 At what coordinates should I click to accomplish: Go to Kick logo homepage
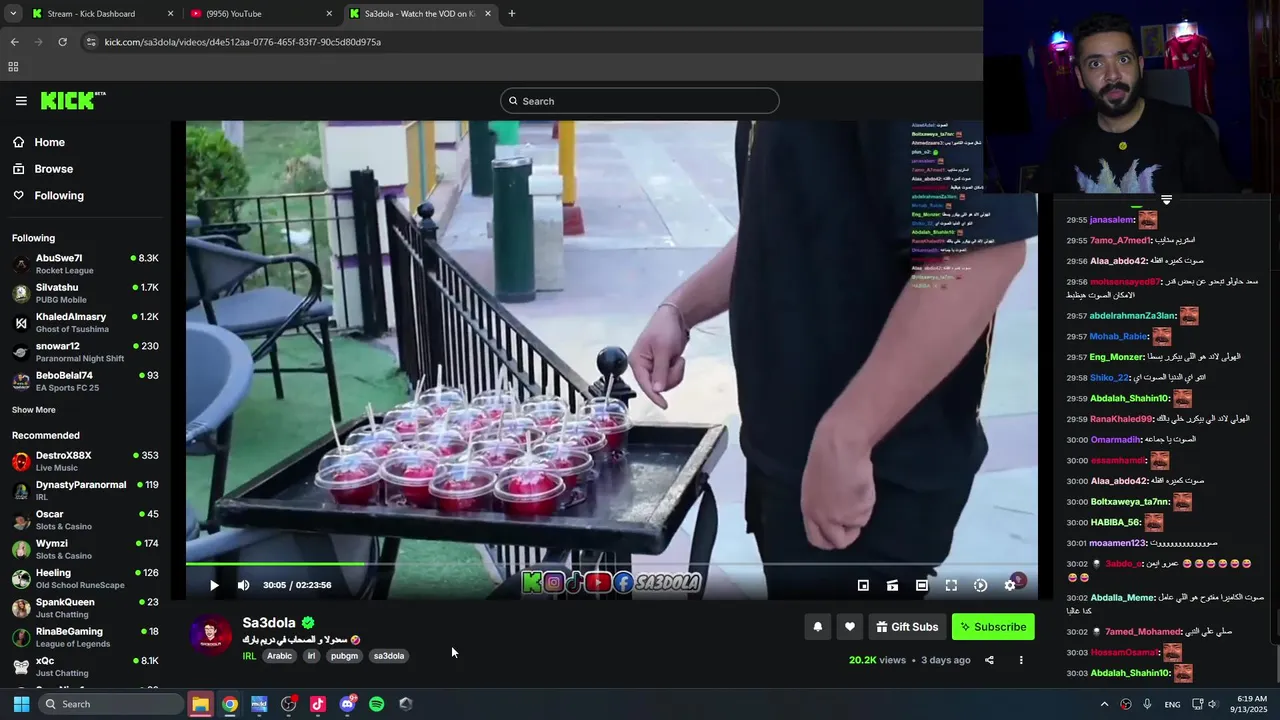click(x=73, y=100)
